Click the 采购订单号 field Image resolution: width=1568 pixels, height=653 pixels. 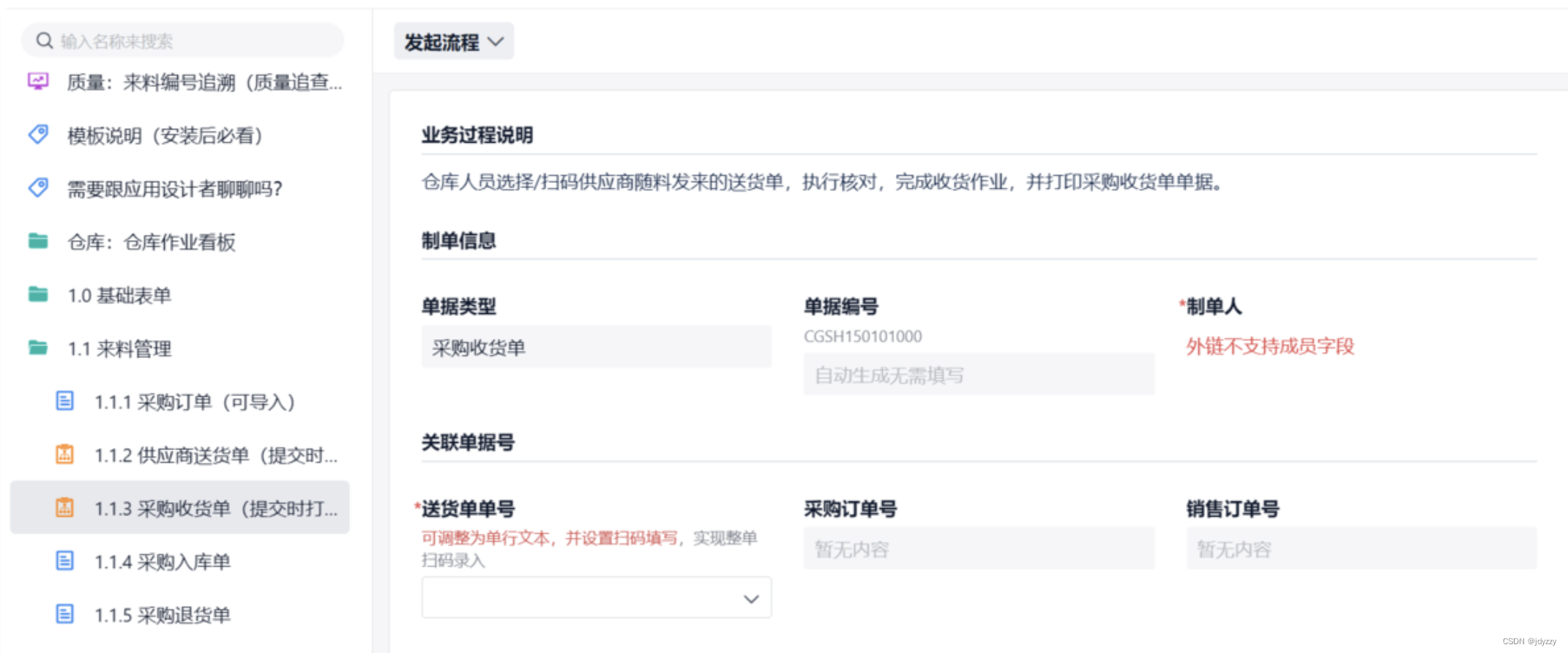(979, 548)
